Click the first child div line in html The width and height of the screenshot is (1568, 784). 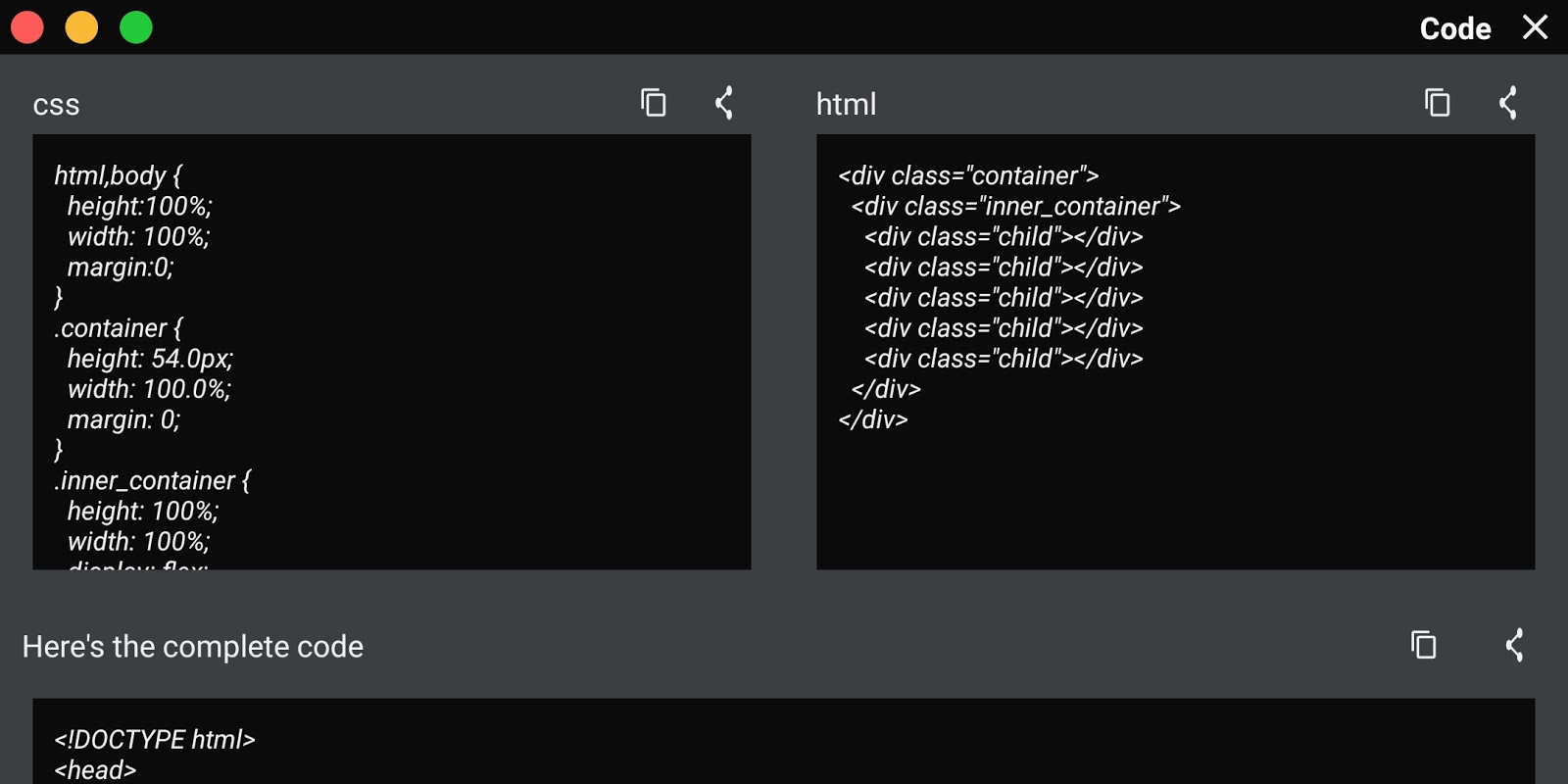coord(1004,237)
